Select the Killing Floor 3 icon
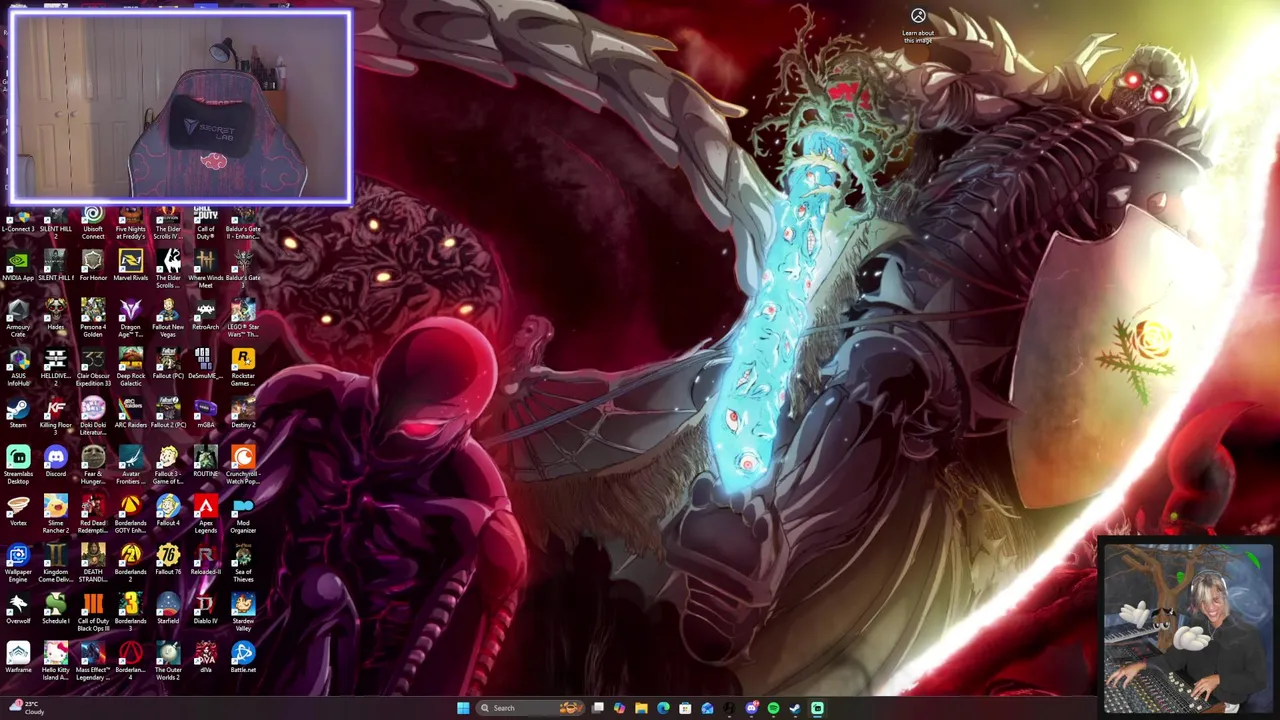 55,417
